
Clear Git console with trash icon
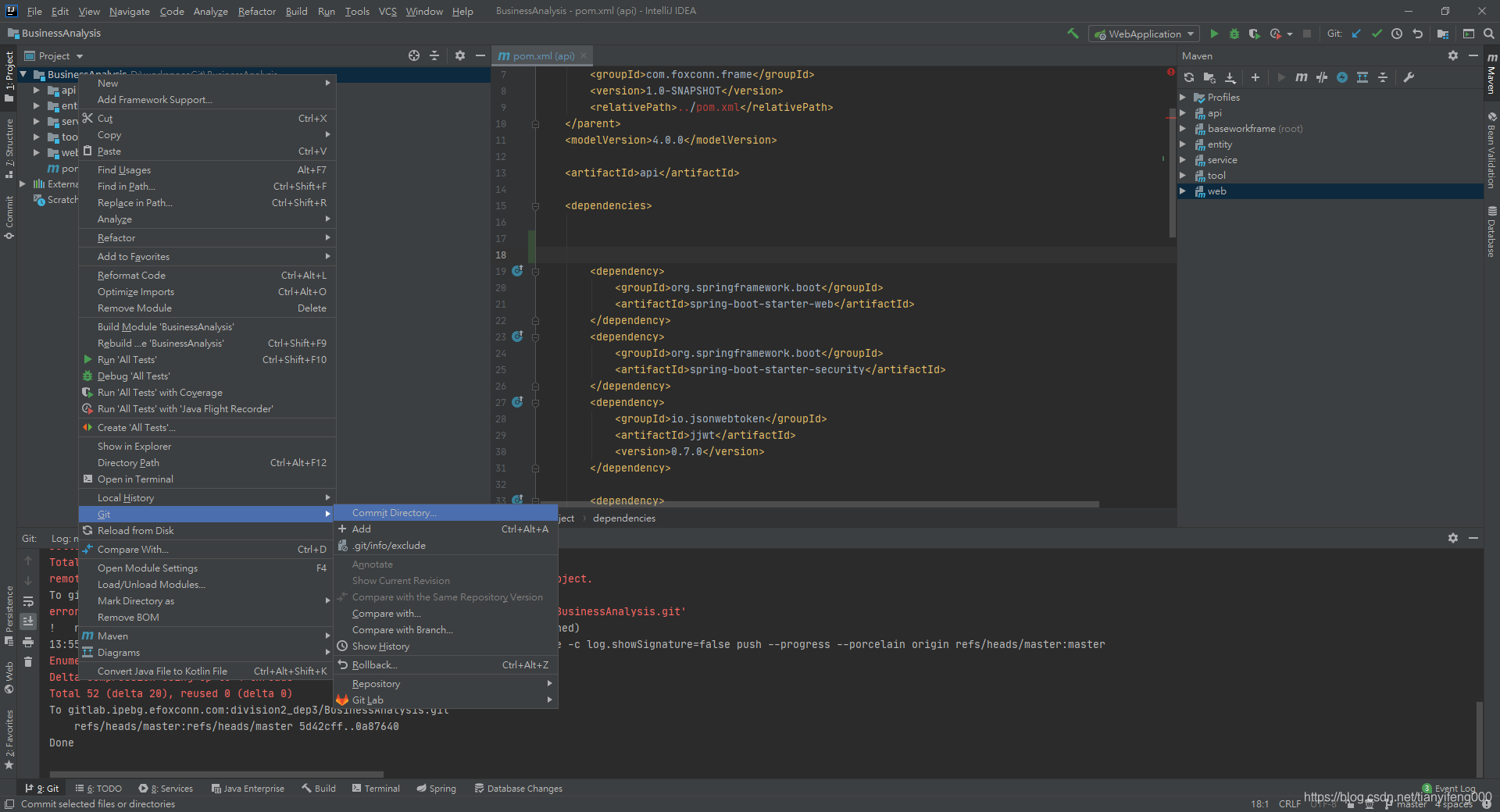tap(28, 661)
